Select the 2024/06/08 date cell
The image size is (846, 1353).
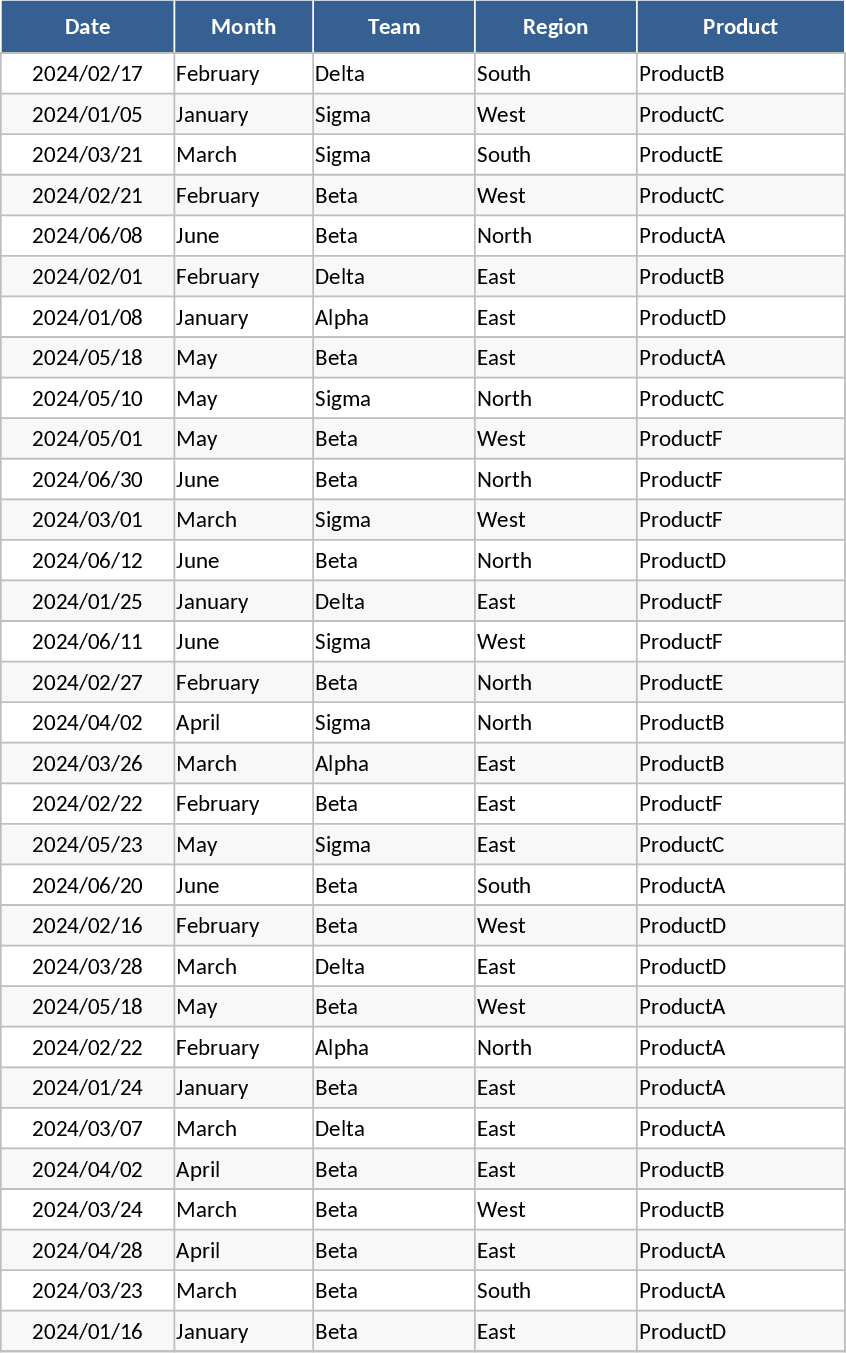(x=87, y=236)
